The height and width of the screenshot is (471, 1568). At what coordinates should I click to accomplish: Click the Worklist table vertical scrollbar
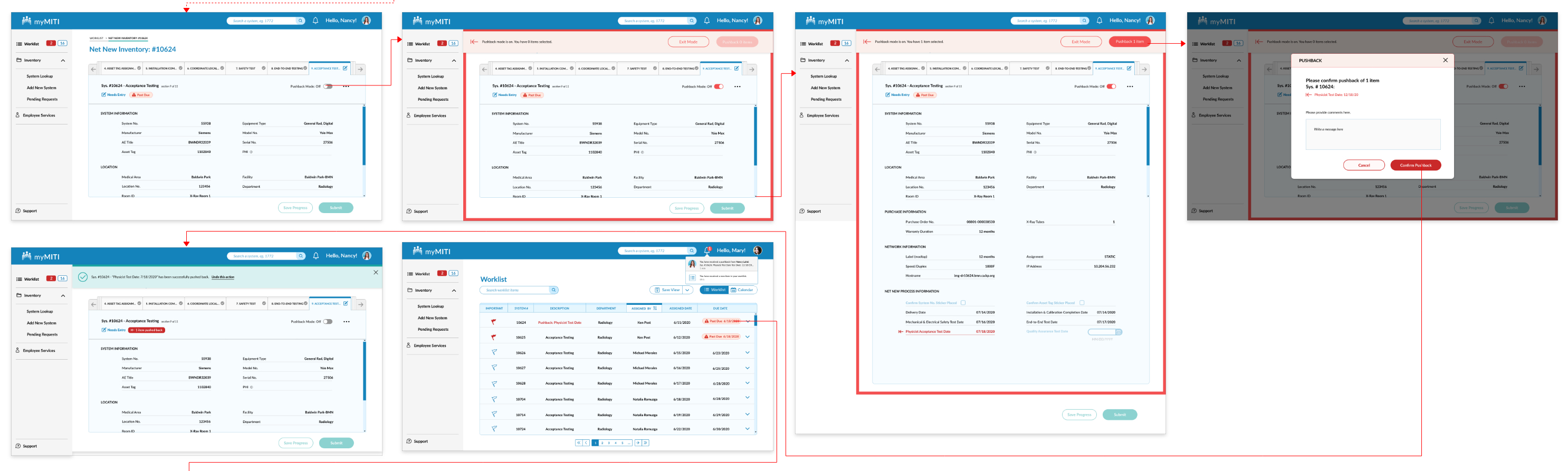point(756,320)
